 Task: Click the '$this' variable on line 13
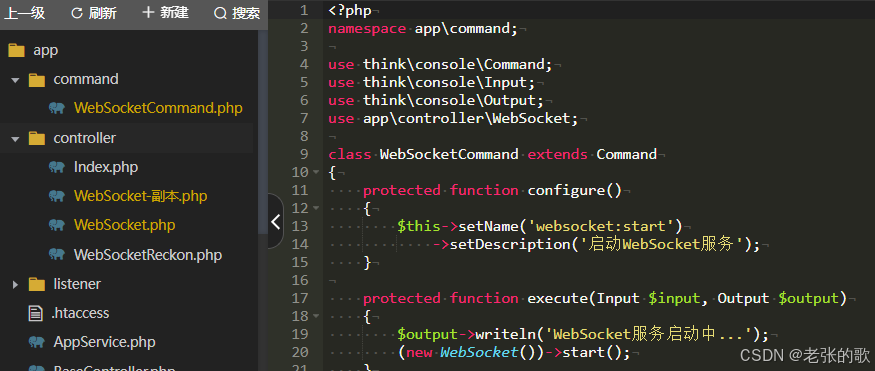click(x=419, y=227)
